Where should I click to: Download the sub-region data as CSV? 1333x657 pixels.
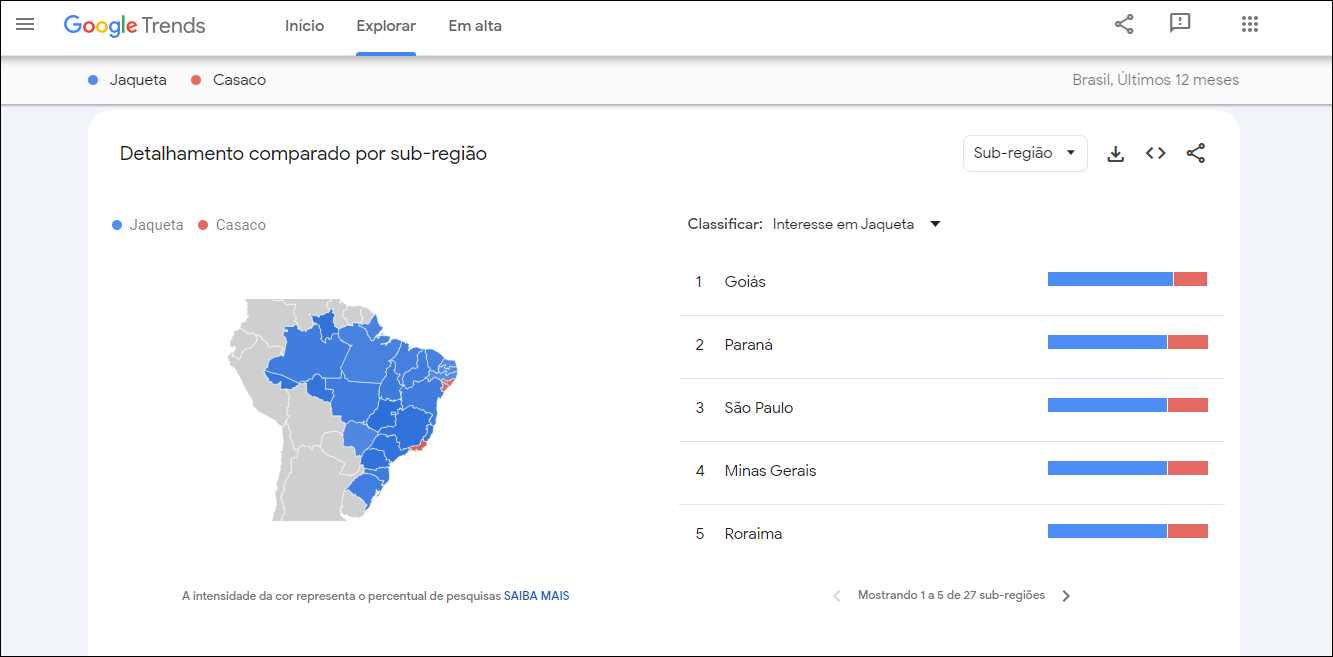click(1115, 153)
